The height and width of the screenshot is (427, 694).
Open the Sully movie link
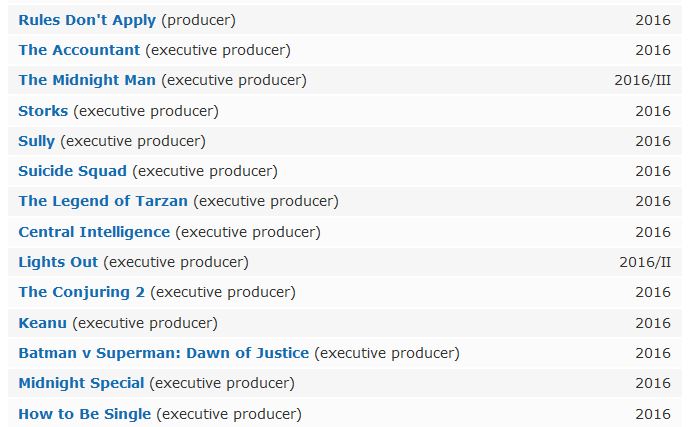pyautogui.click(x=36, y=141)
